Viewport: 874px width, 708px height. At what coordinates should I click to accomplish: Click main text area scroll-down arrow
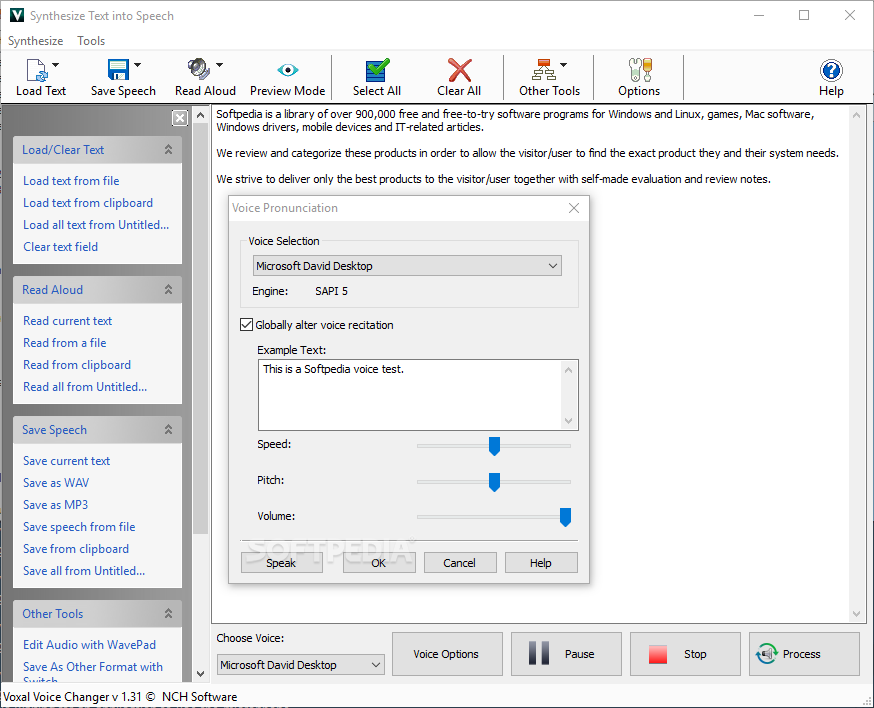click(x=856, y=614)
